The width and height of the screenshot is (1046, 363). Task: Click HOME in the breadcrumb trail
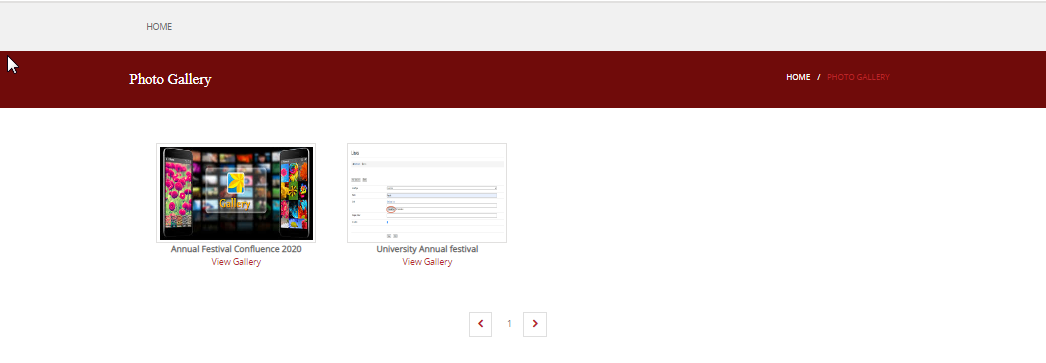coord(798,77)
